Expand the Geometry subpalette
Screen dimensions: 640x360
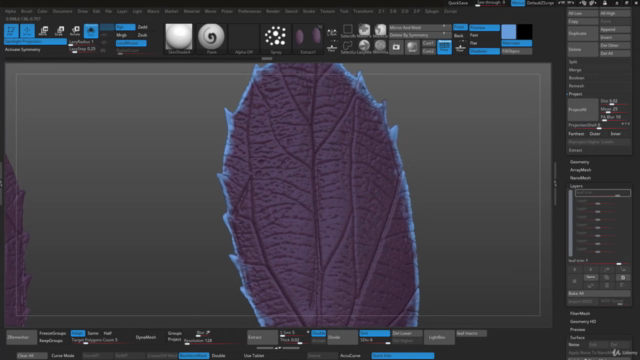[x=579, y=162]
